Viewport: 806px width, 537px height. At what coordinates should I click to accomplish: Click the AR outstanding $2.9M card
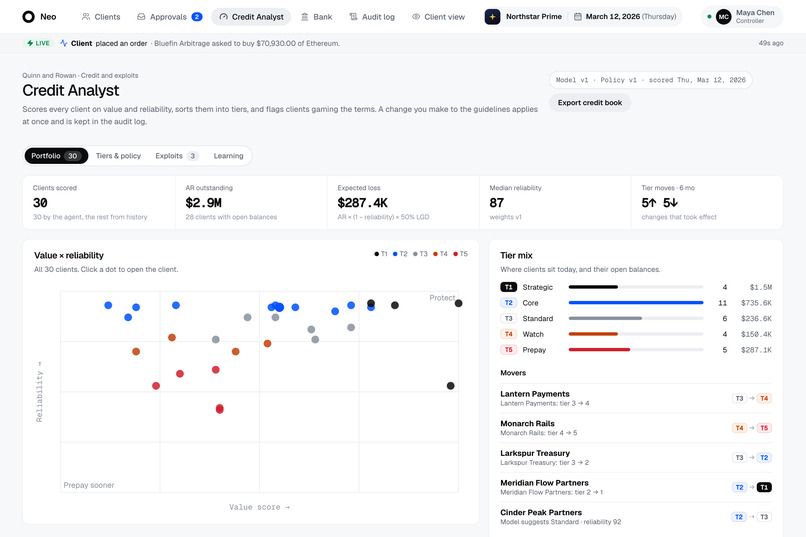click(251, 202)
